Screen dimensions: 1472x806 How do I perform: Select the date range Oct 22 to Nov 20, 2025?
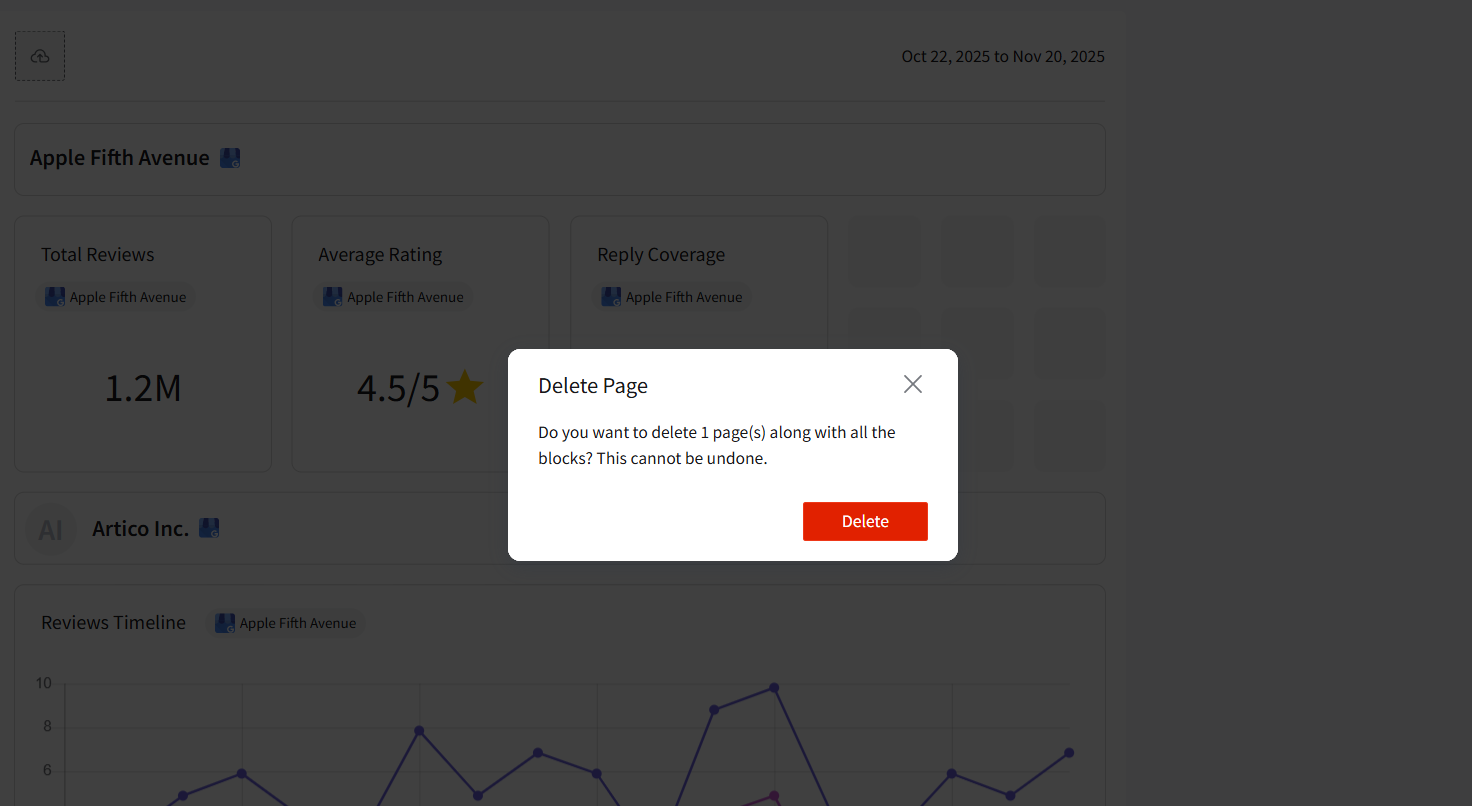click(x=1003, y=56)
